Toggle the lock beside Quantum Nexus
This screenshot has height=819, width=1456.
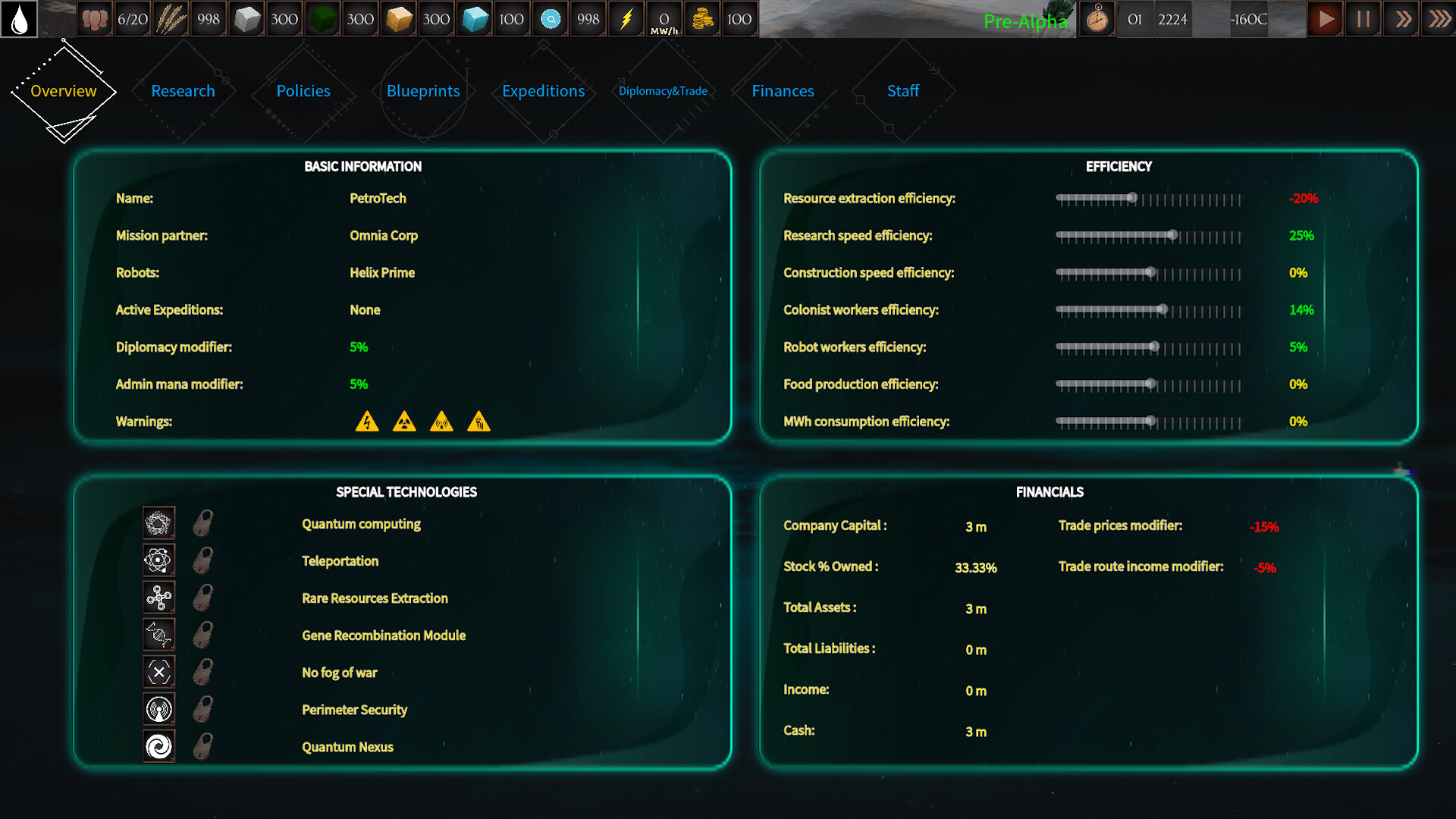click(x=202, y=745)
